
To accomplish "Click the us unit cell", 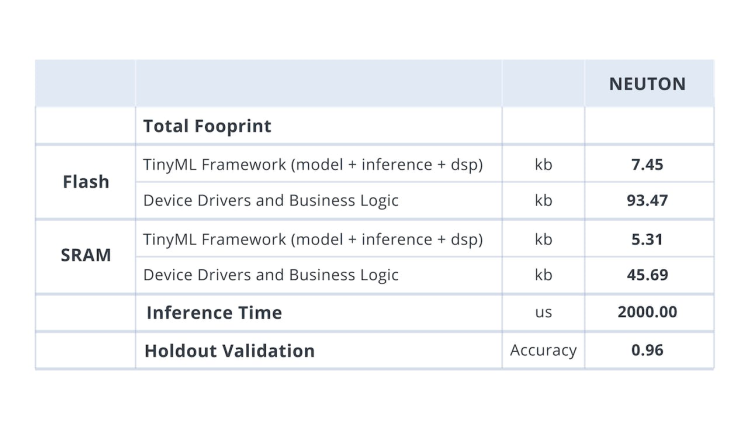I will [x=543, y=312].
